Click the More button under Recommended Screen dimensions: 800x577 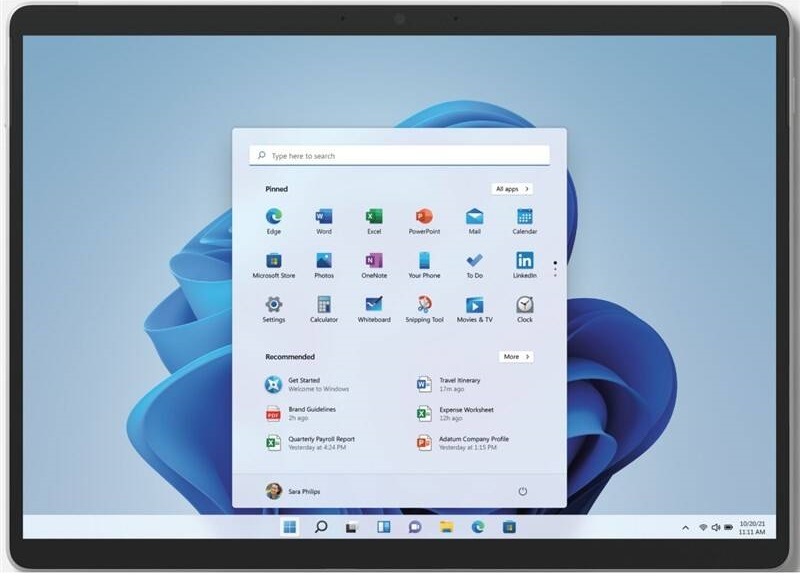click(x=516, y=357)
